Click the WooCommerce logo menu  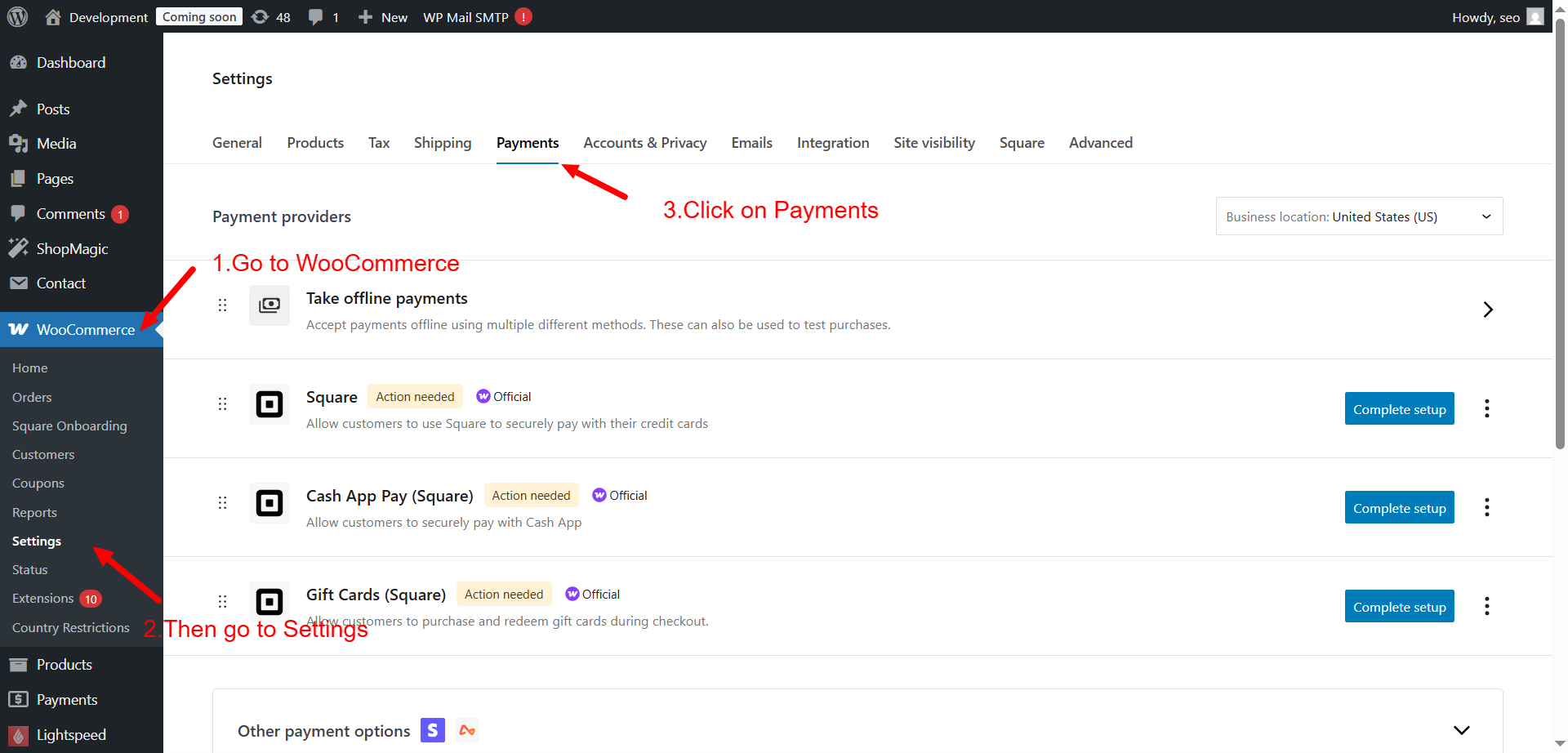click(x=19, y=329)
